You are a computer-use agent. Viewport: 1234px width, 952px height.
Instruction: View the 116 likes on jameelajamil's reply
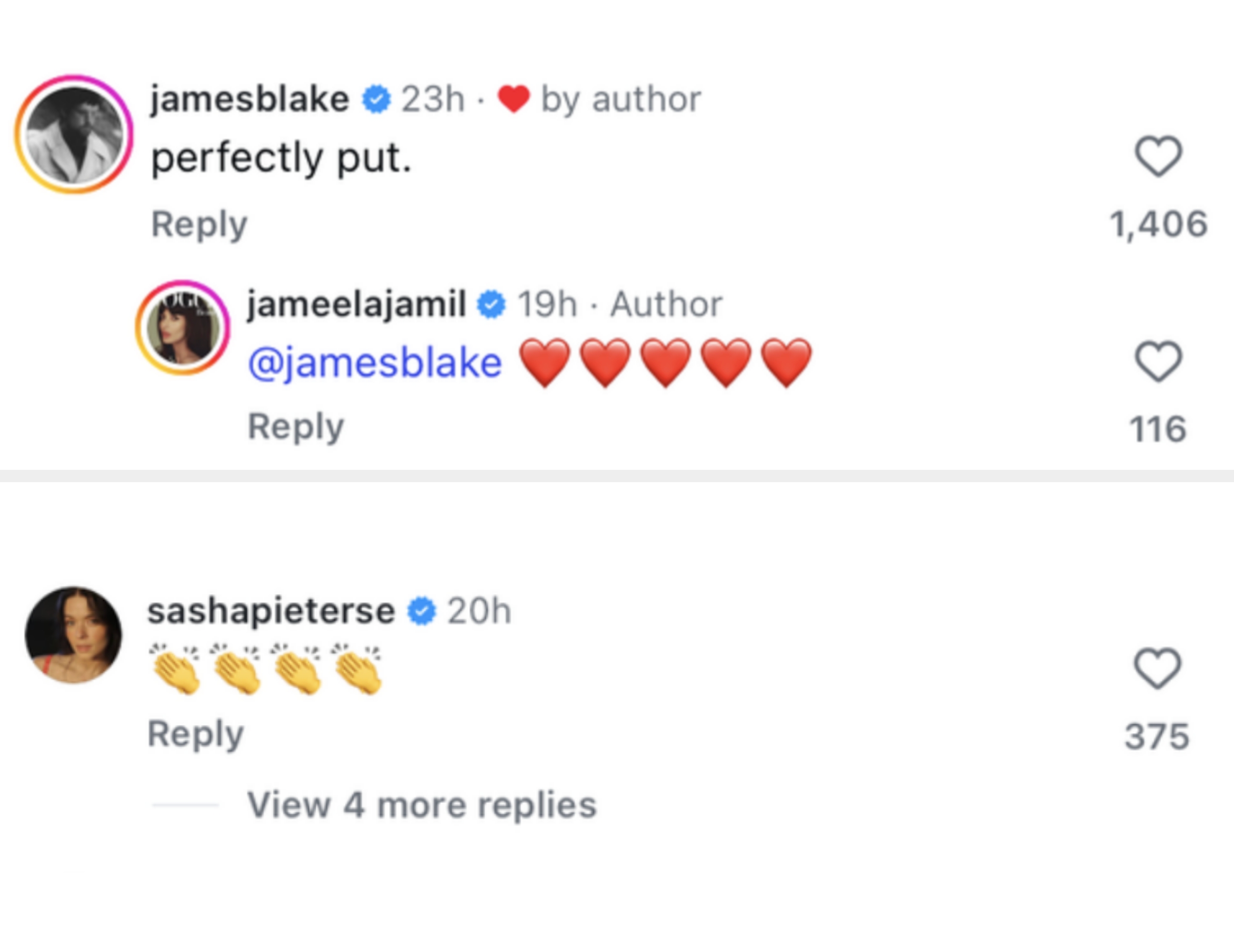click(1158, 429)
